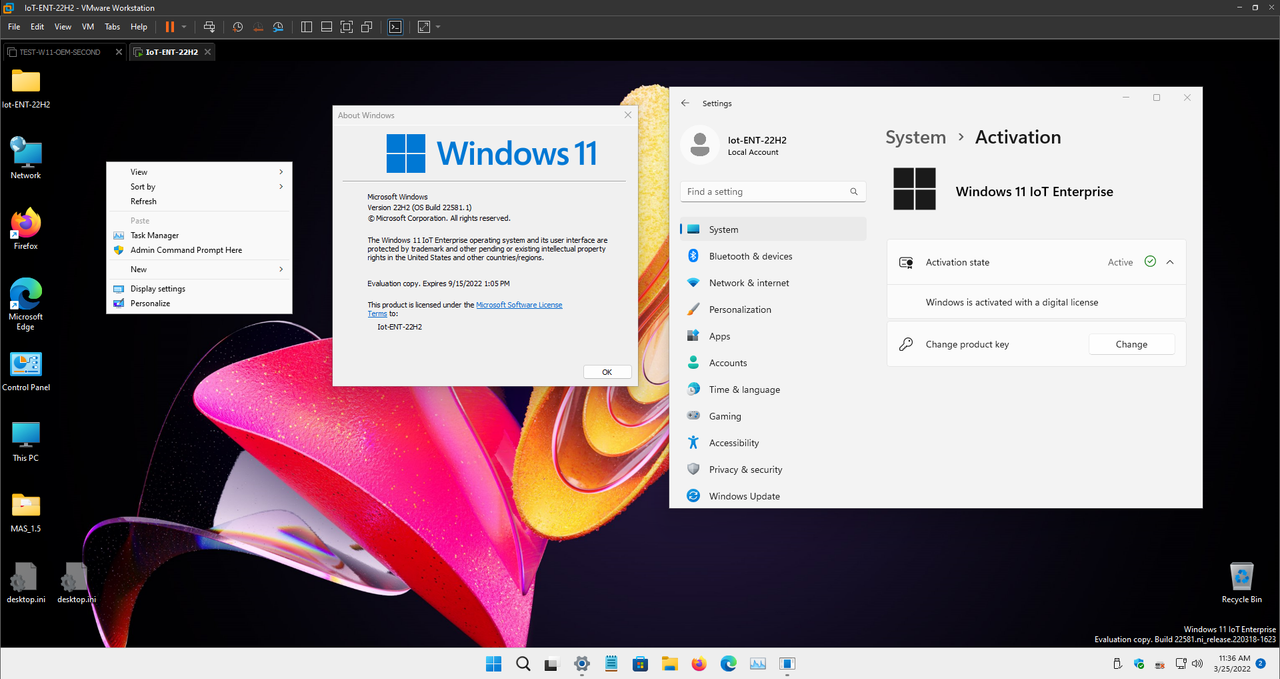1280x679 pixels.
Task: Switch to TEST-W11-OEM-SECOND tab
Action: 60,52
